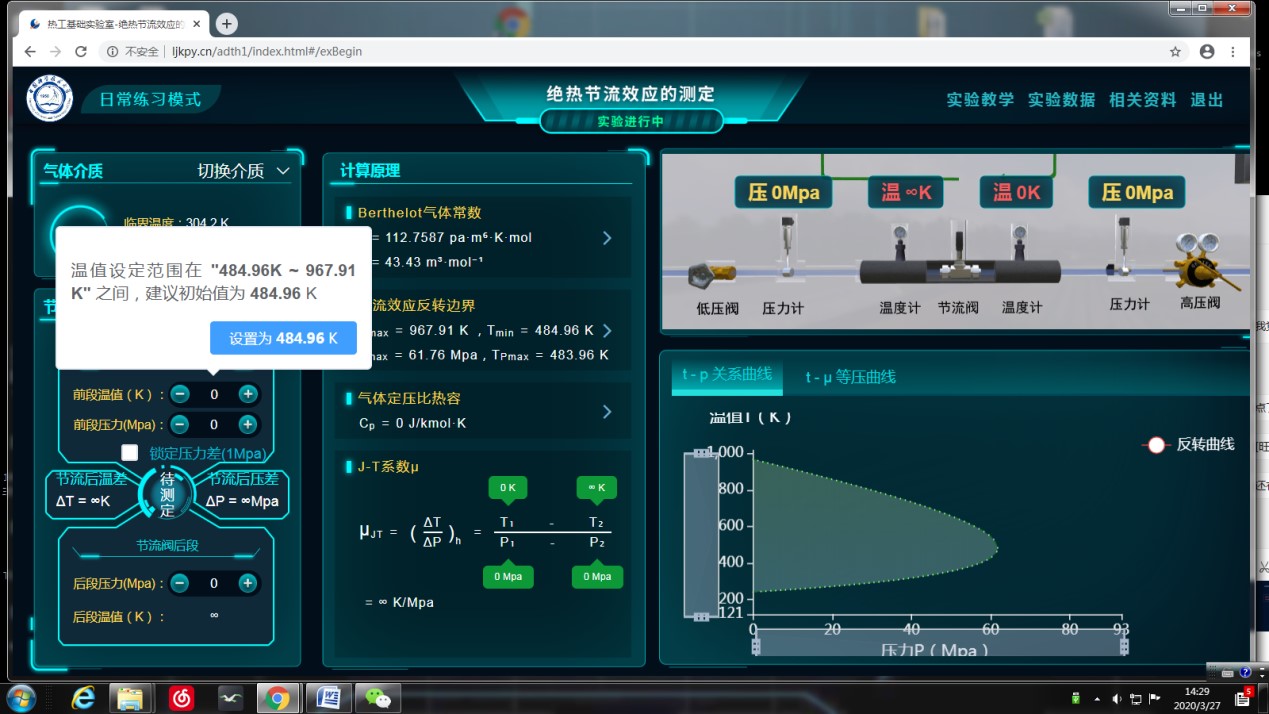Click the pressure axis range slider handle
Image resolution: width=1269 pixels, height=714 pixels.
click(x=1123, y=646)
